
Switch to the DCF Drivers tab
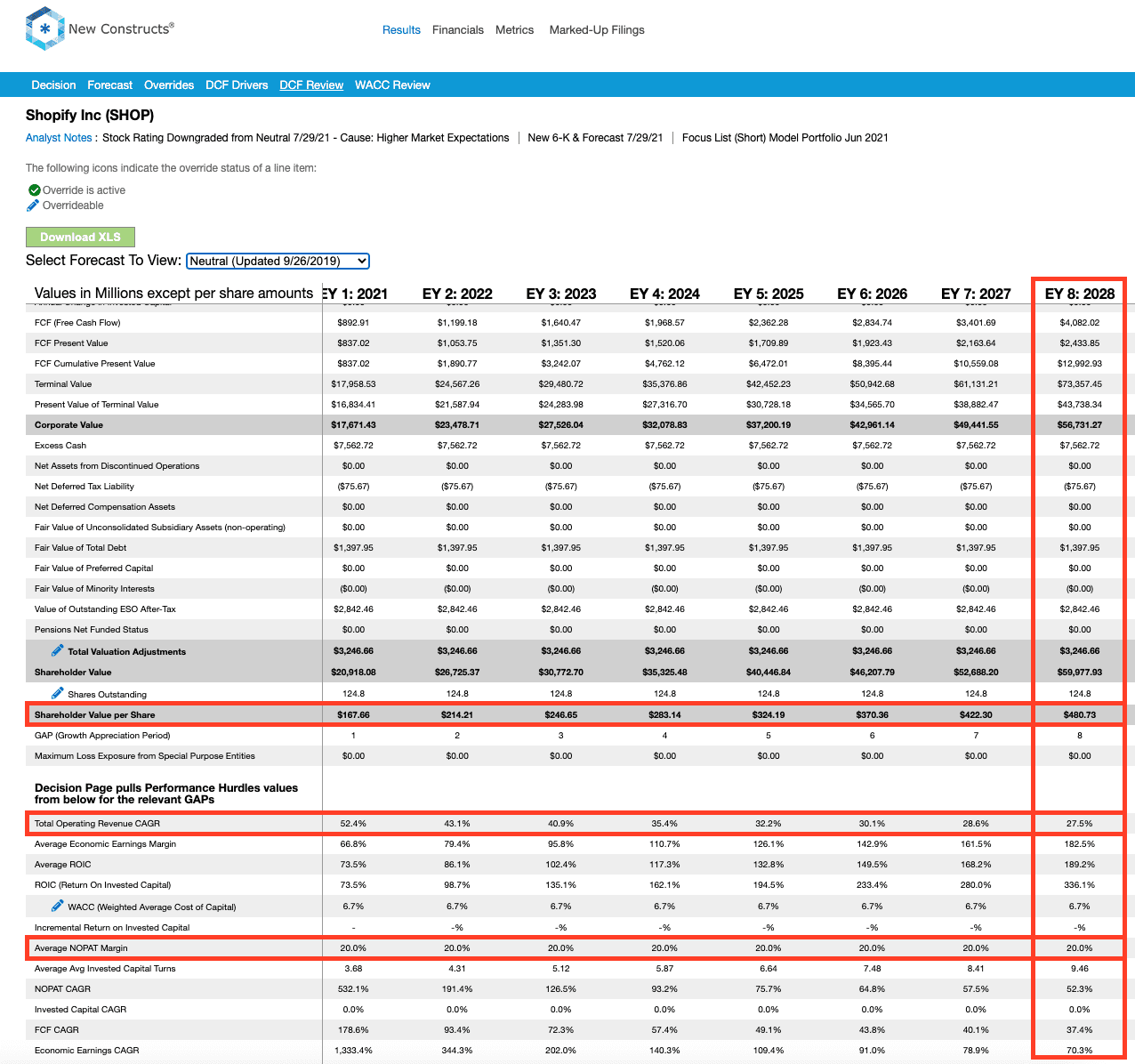(x=237, y=85)
